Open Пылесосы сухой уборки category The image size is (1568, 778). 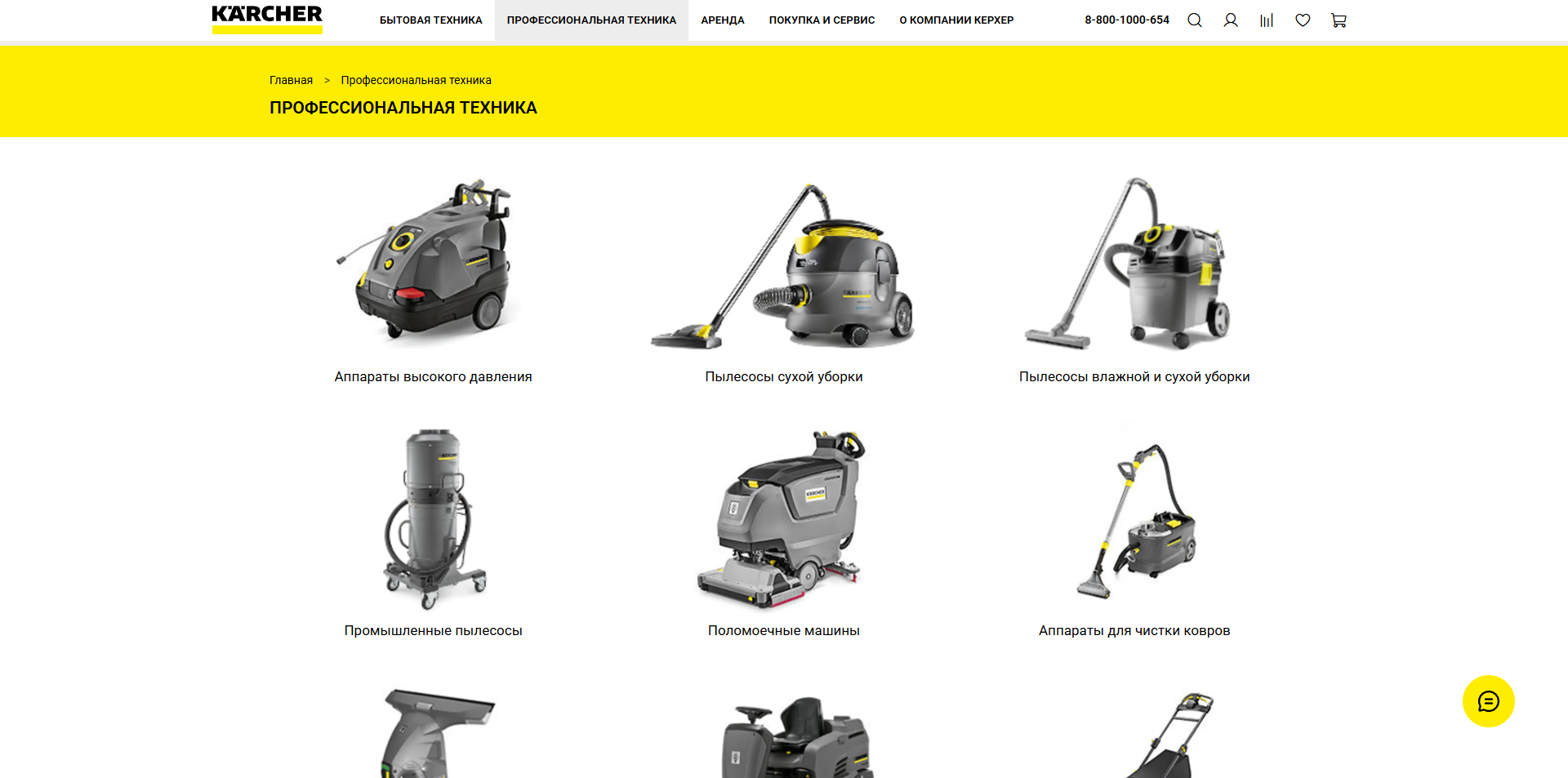(x=784, y=376)
